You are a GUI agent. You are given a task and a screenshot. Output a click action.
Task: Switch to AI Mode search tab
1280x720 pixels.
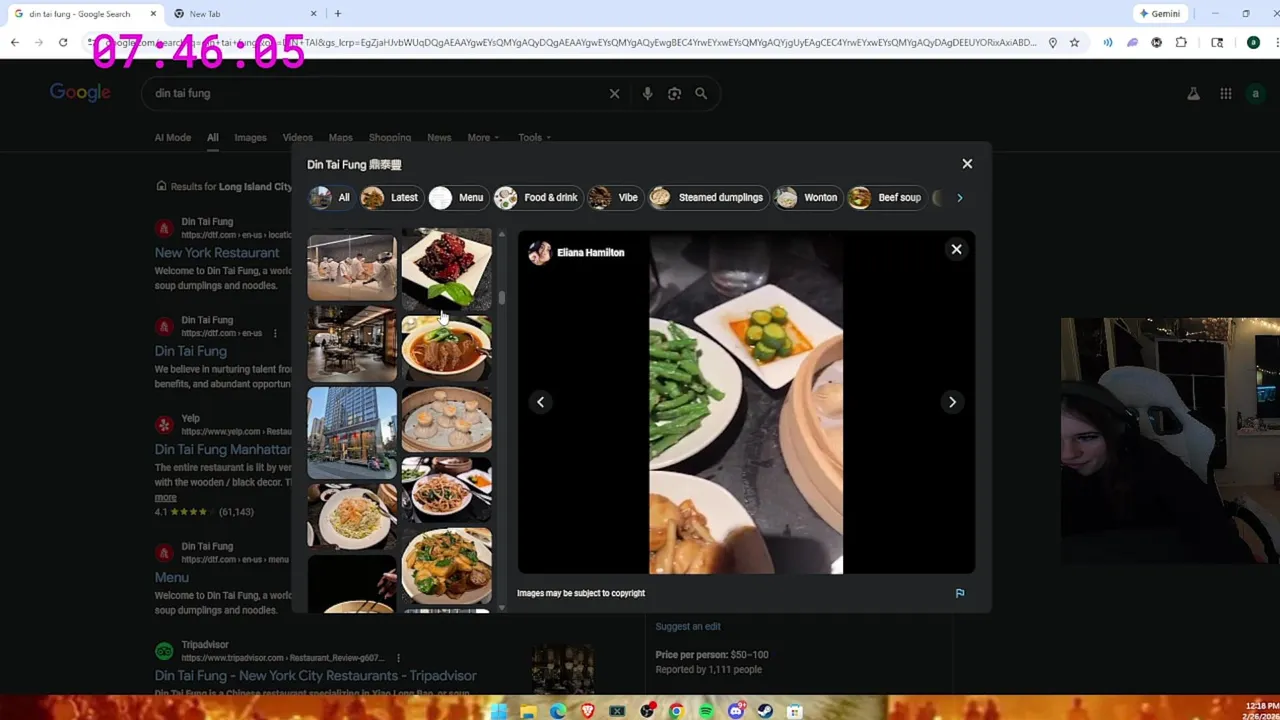[x=172, y=138]
